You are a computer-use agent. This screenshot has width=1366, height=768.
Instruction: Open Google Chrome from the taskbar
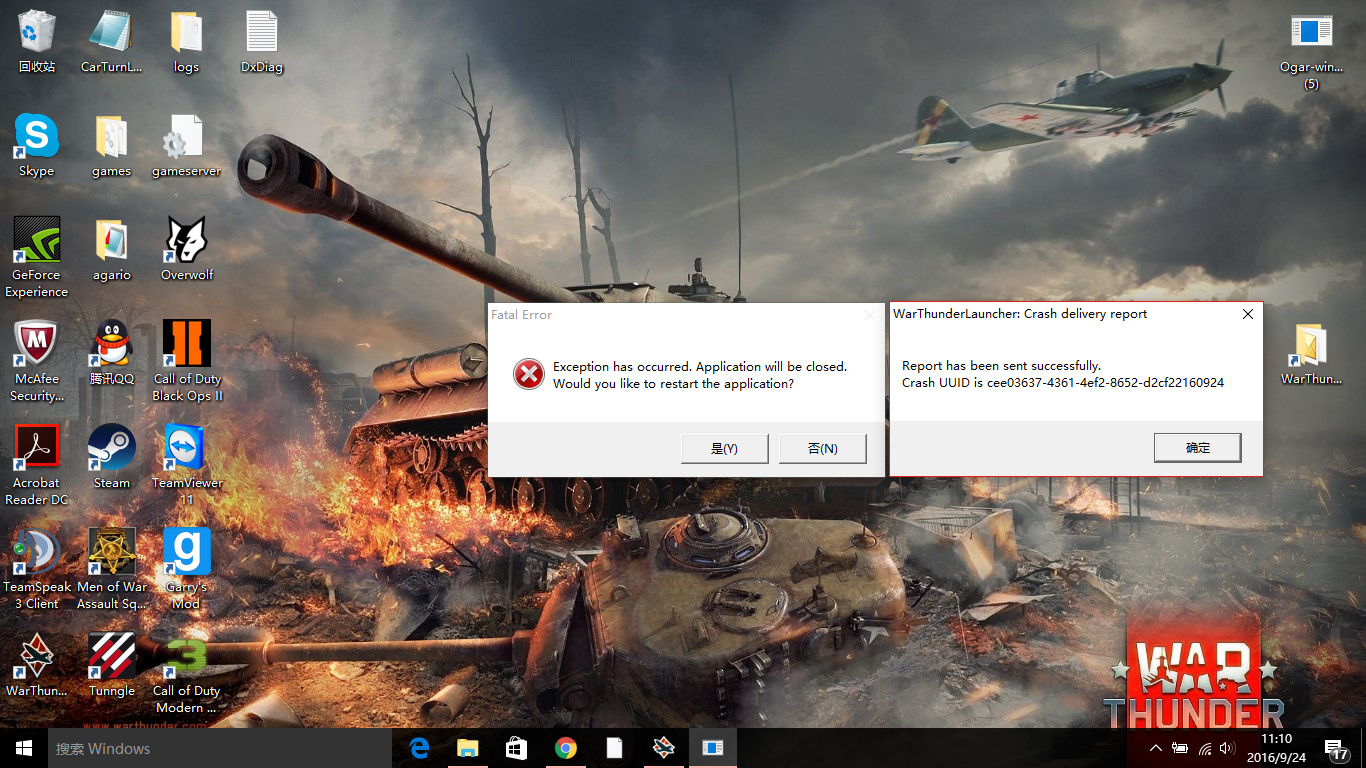566,748
